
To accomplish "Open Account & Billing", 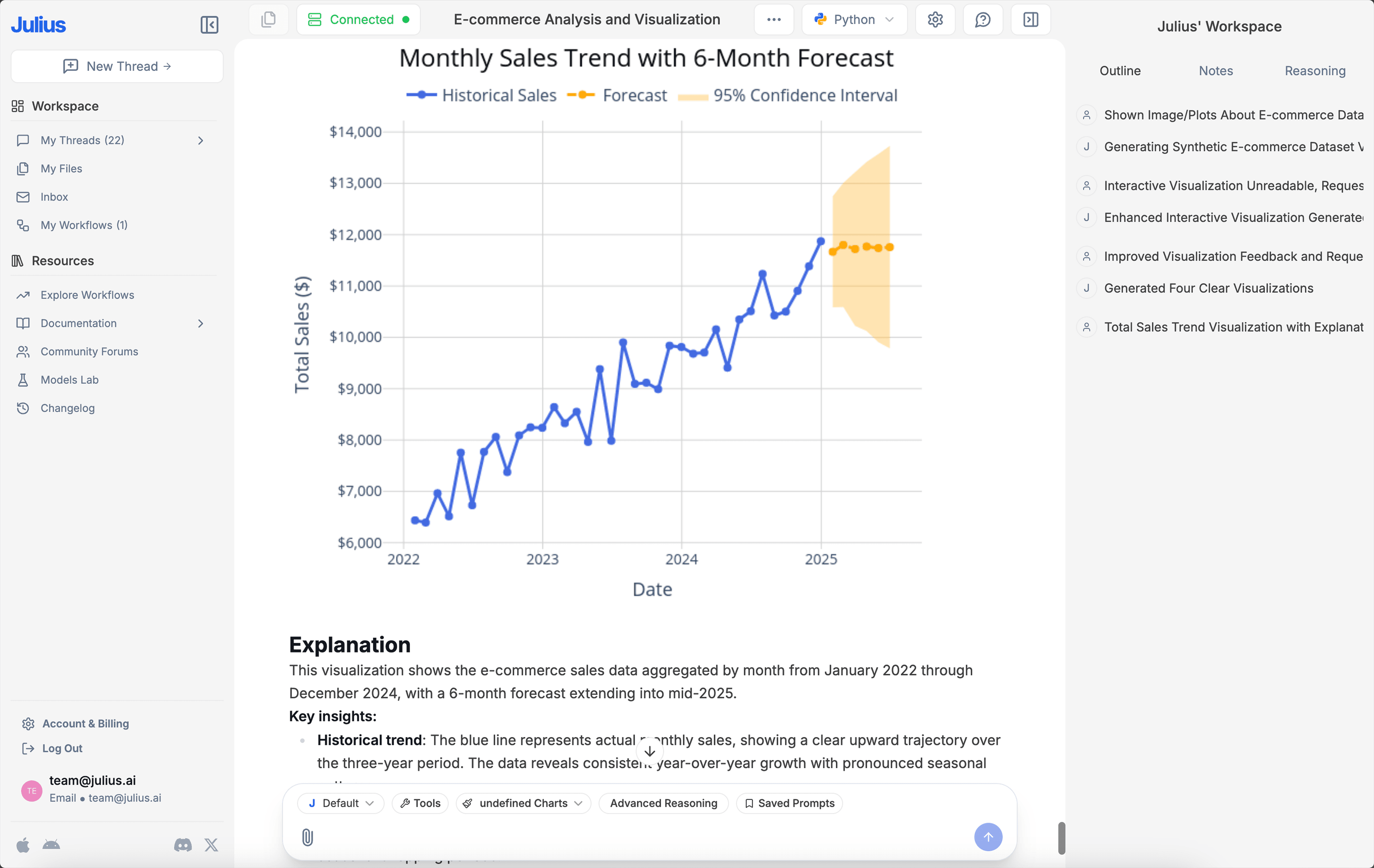I will point(86,723).
